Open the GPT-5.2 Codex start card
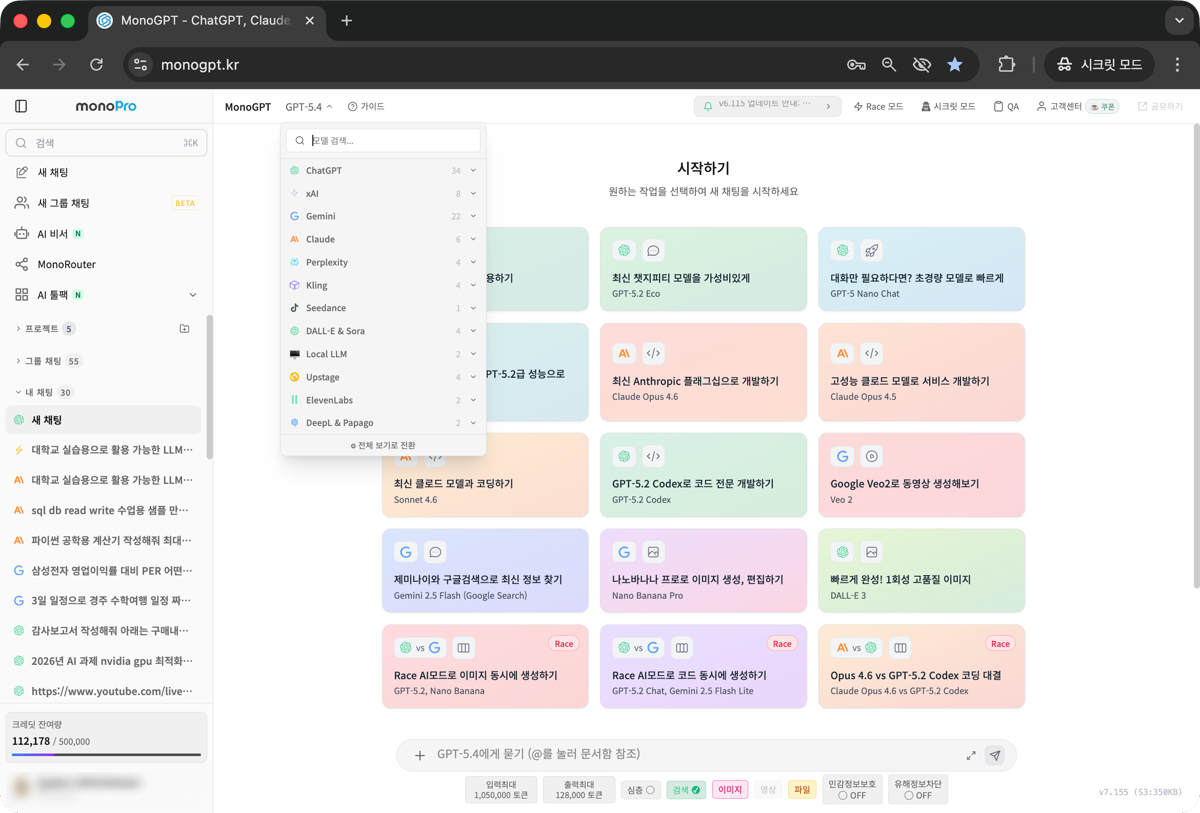 [703, 475]
